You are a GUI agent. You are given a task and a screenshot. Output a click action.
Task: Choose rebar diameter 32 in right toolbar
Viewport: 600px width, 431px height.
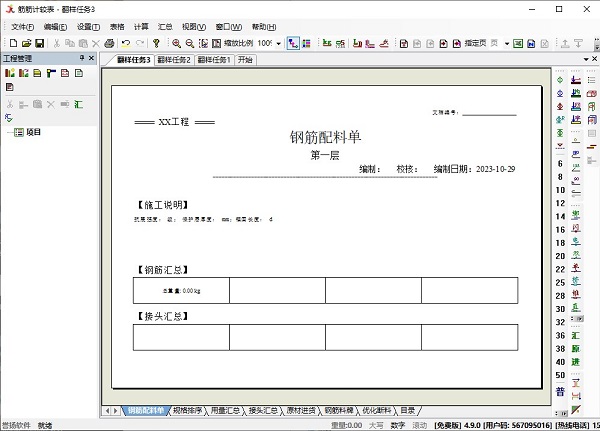coord(560,322)
